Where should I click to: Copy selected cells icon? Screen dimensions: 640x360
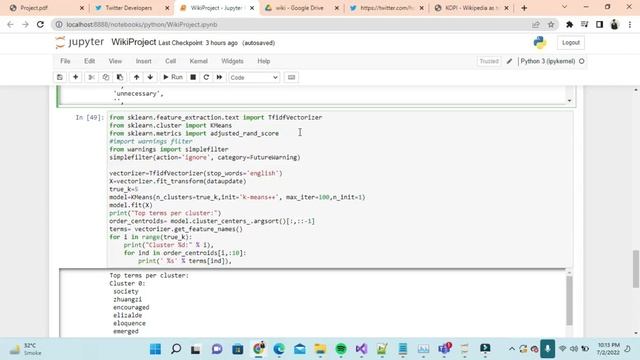click(x=106, y=77)
